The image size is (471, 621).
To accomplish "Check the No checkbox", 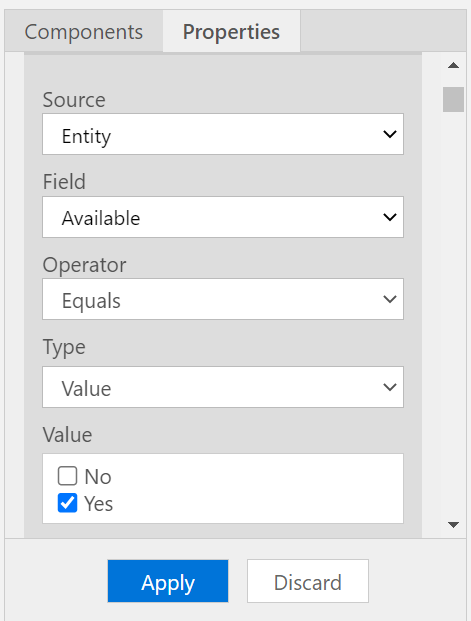I will pyautogui.click(x=67, y=476).
